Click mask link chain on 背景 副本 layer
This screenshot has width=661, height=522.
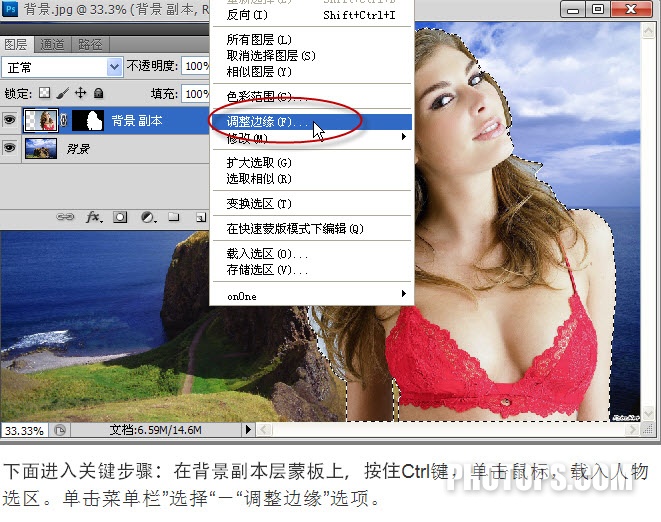point(64,120)
